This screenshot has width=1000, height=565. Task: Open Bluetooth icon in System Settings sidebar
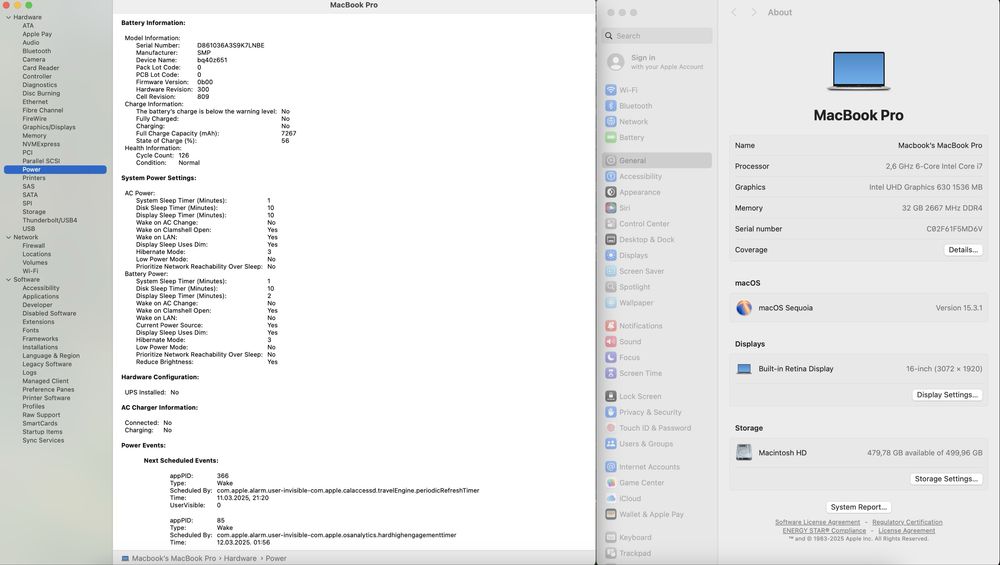tap(611, 106)
